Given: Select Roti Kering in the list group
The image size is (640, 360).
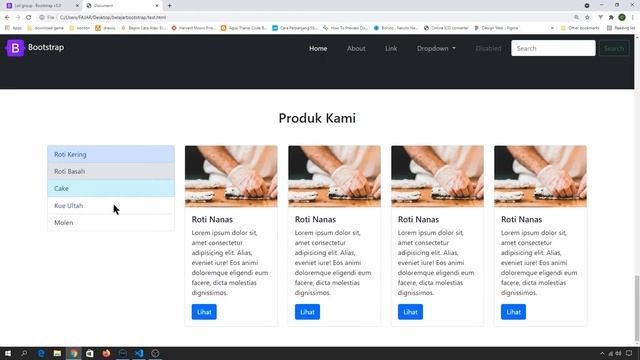Looking at the screenshot, I should coord(111,154).
